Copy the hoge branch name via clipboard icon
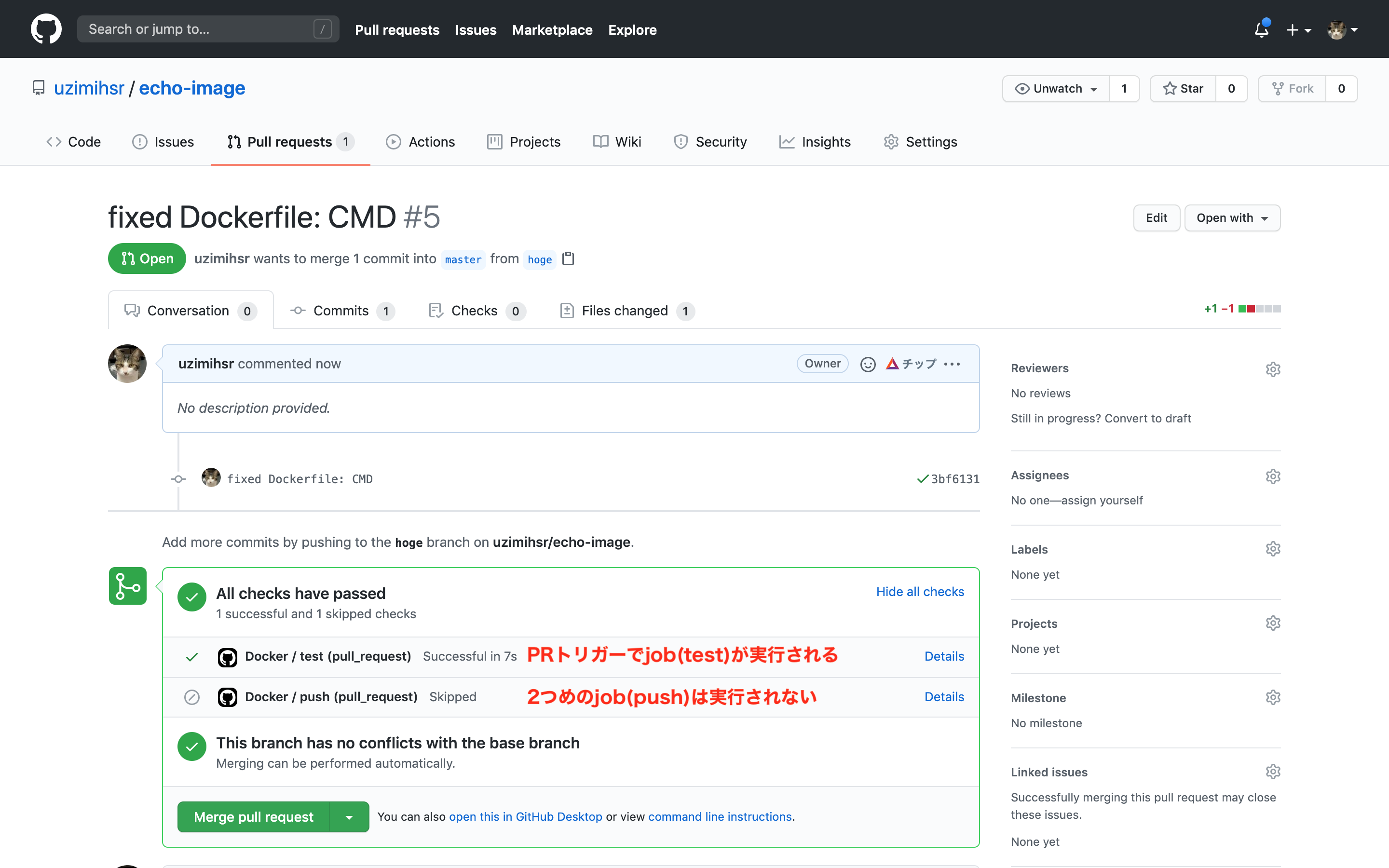 point(568,259)
